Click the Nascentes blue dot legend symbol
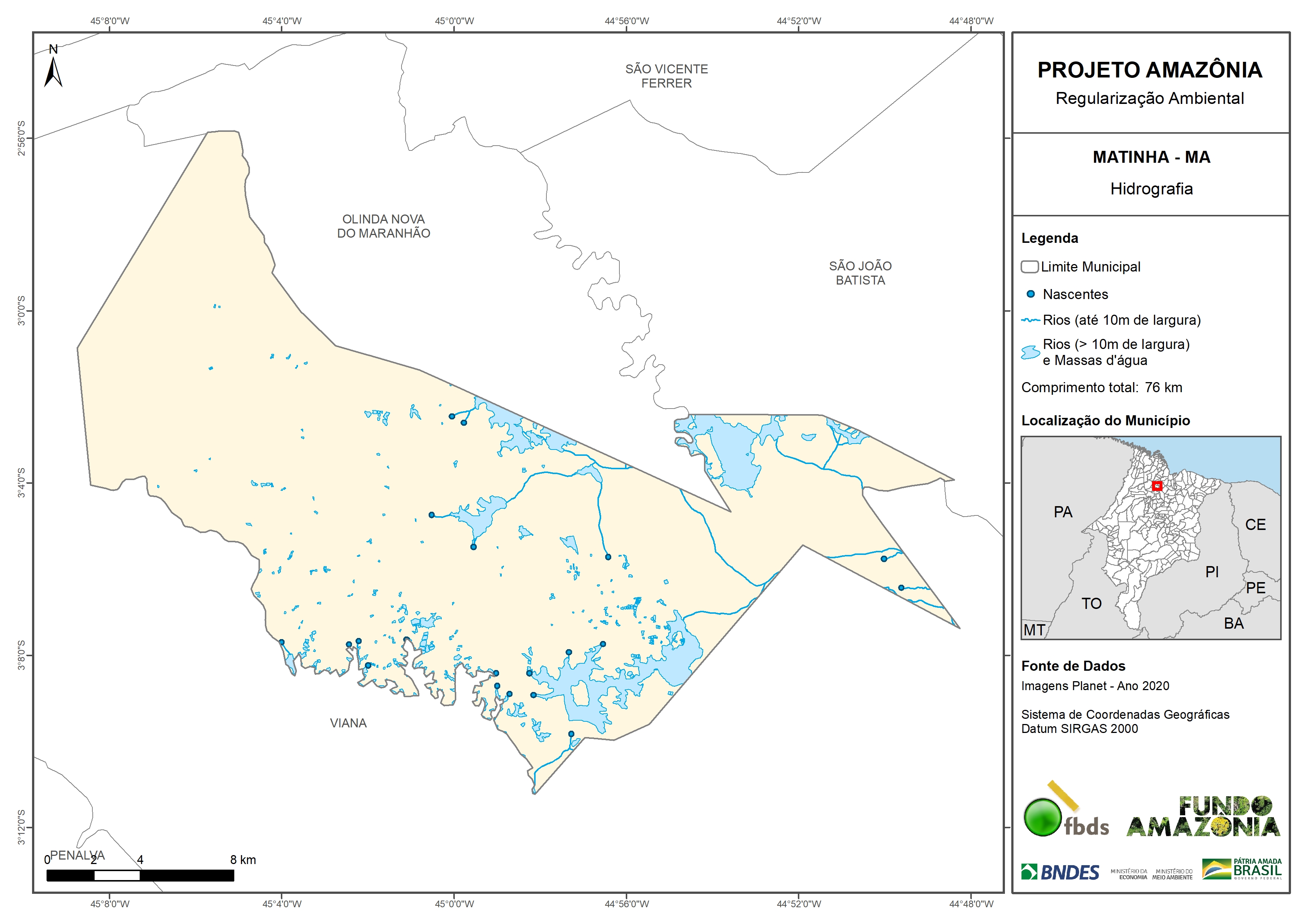This screenshot has width=1307, height=924. pos(1030,294)
